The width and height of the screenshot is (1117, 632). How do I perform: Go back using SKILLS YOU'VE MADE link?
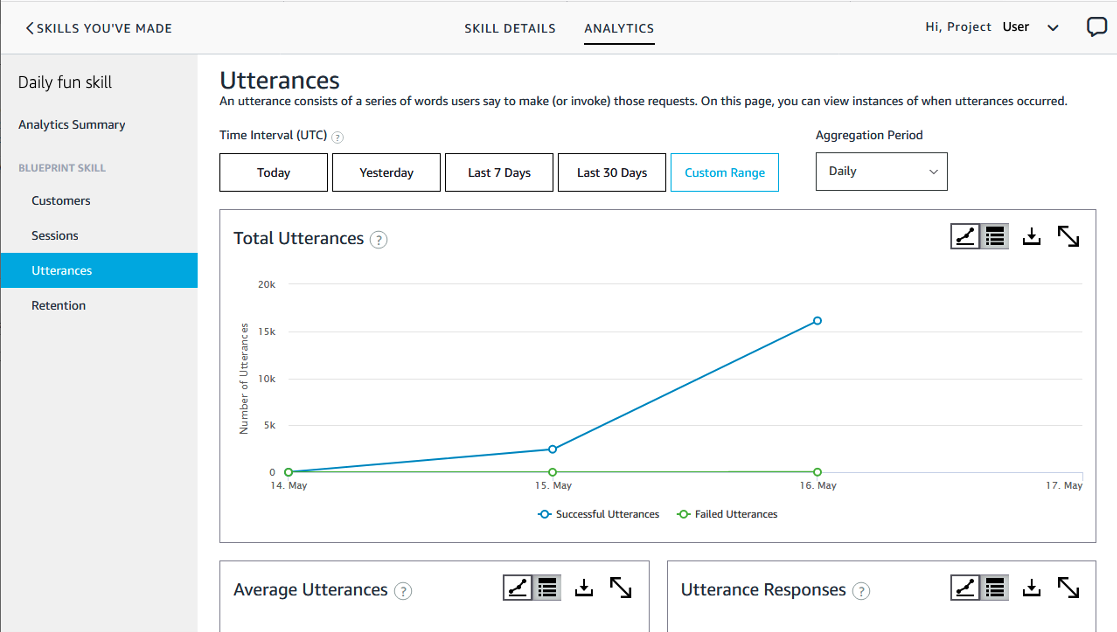[x=97, y=27]
